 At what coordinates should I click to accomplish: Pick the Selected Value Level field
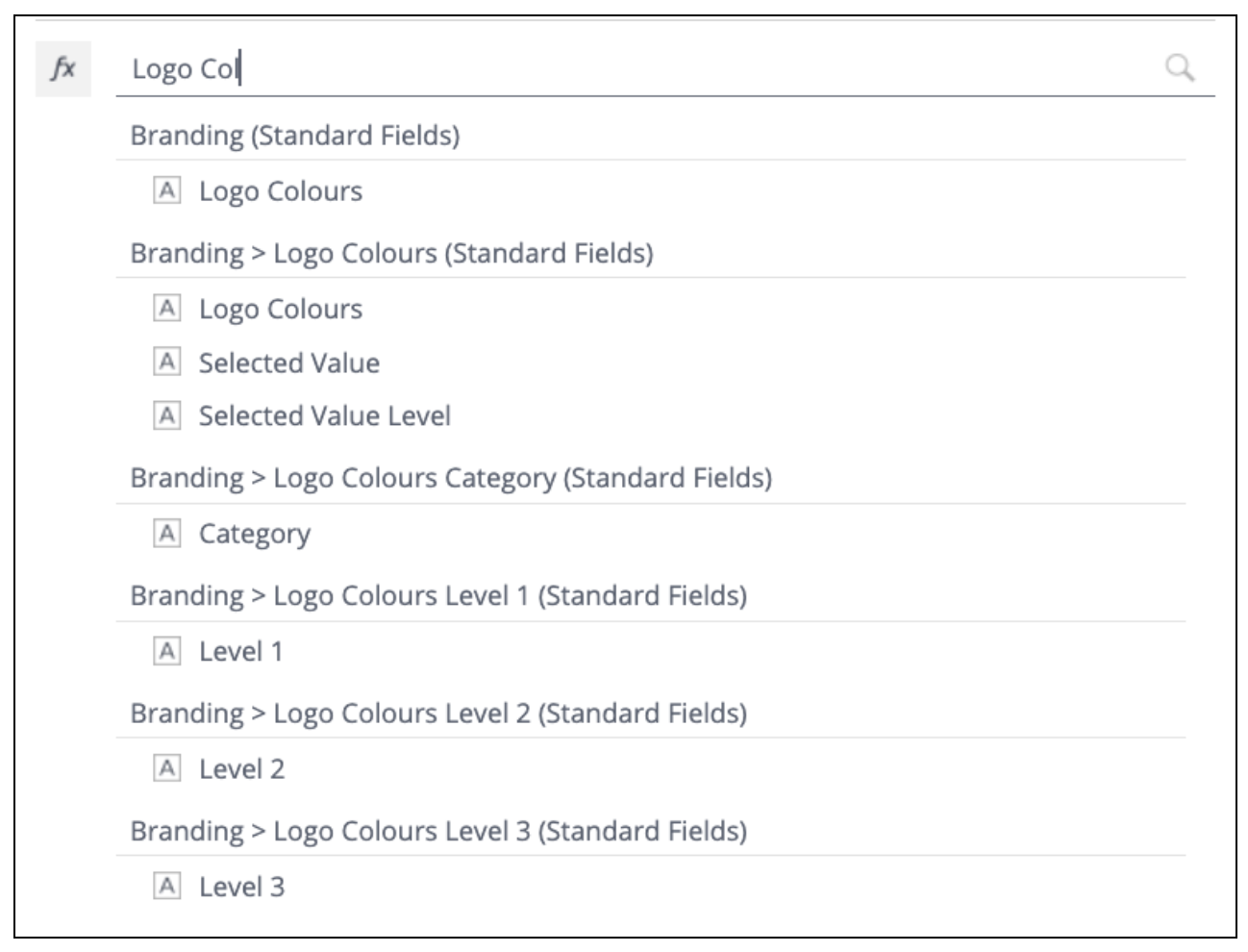324,415
